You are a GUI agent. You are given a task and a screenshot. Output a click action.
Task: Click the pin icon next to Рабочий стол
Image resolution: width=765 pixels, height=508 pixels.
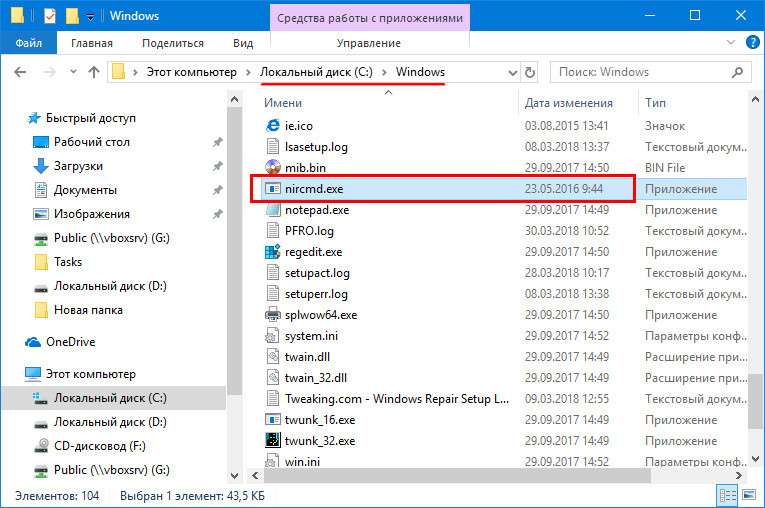click(x=218, y=142)
